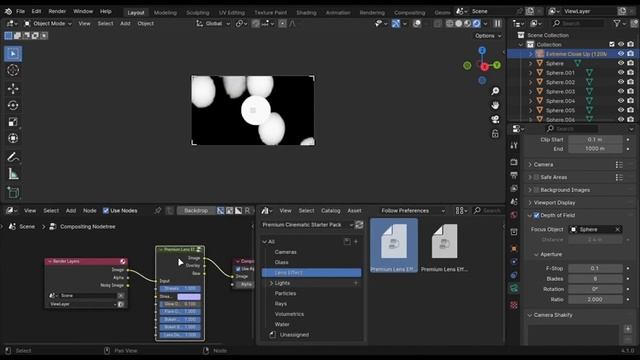Open the Tool properties tab icon
This screenshot has width=640, height=360.
click(x=514, y=146)
